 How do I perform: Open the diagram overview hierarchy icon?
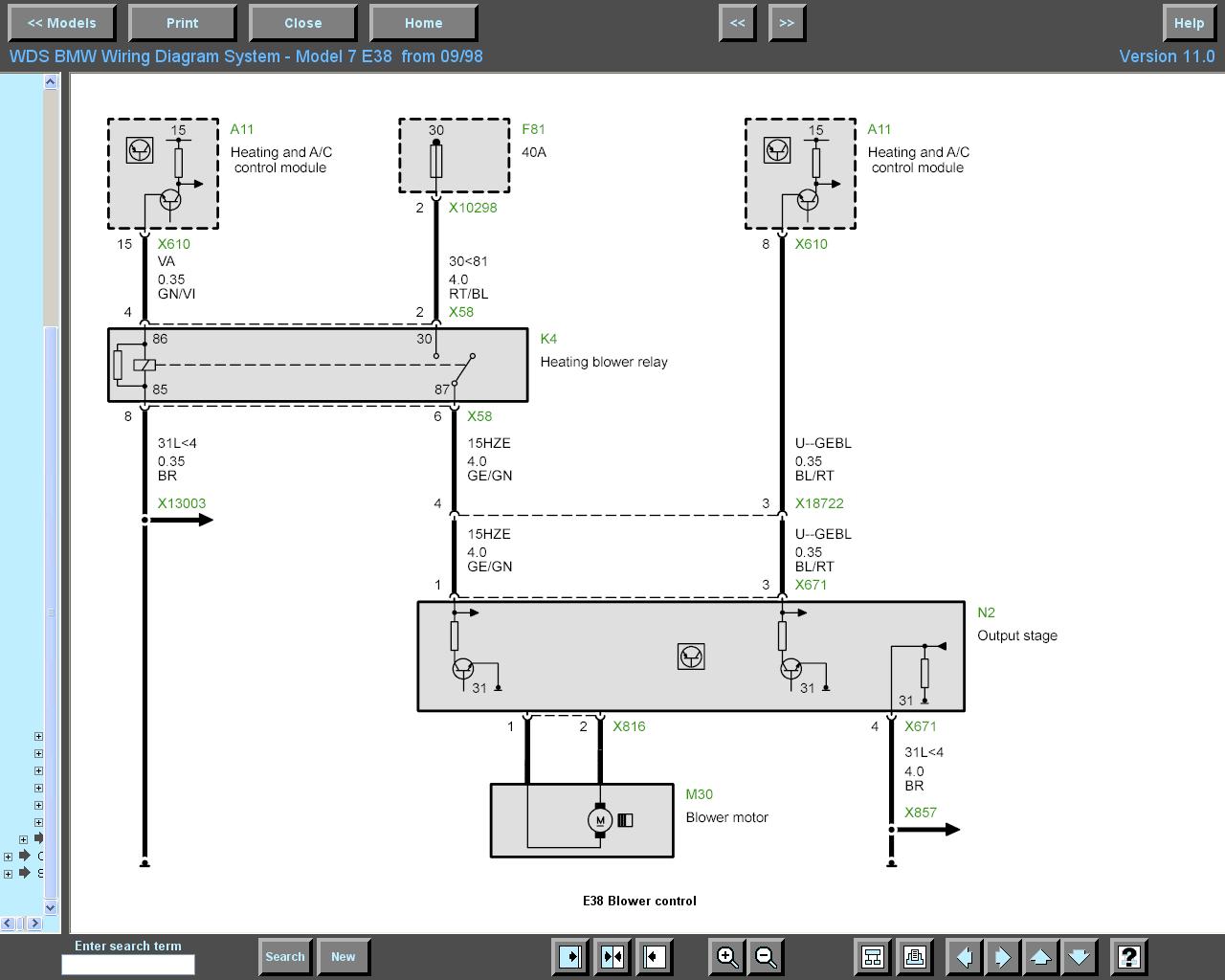(873, 956)
